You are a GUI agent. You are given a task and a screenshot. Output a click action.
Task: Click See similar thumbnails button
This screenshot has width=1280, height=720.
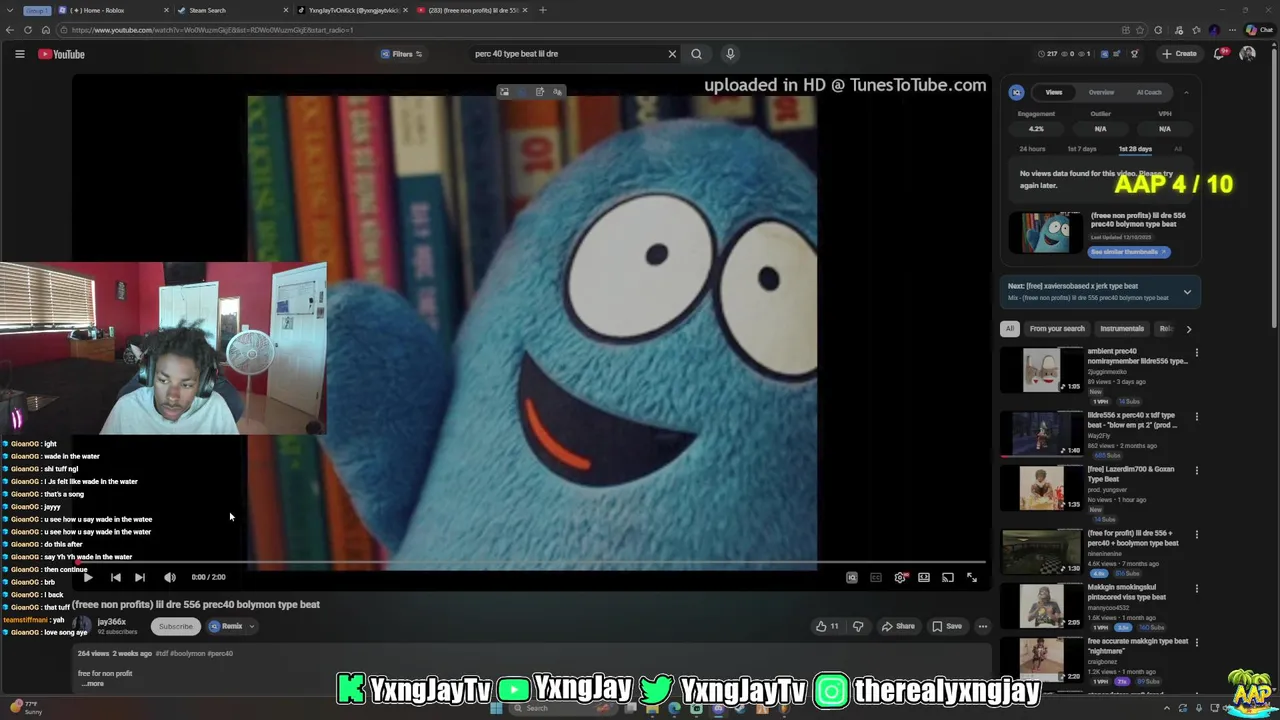[1128, 252]
